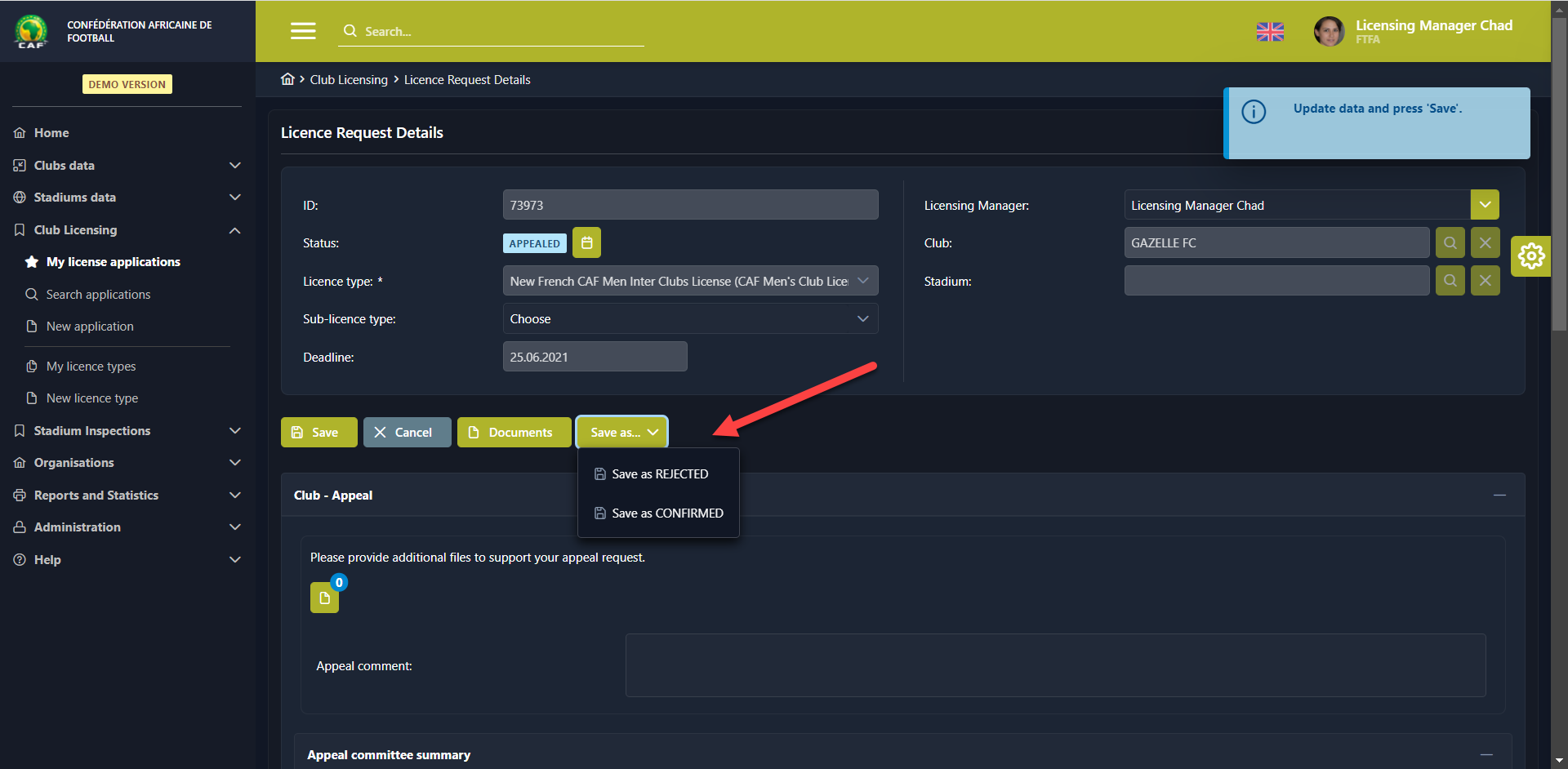Viewport: 1568px width, 769px height.
Task: Click the Appeal comment text area
Action: (1055, 665)
